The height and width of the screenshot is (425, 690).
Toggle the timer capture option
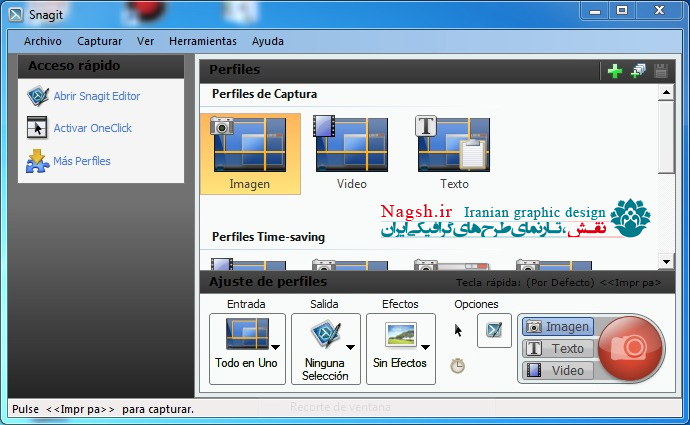point(458,366)
